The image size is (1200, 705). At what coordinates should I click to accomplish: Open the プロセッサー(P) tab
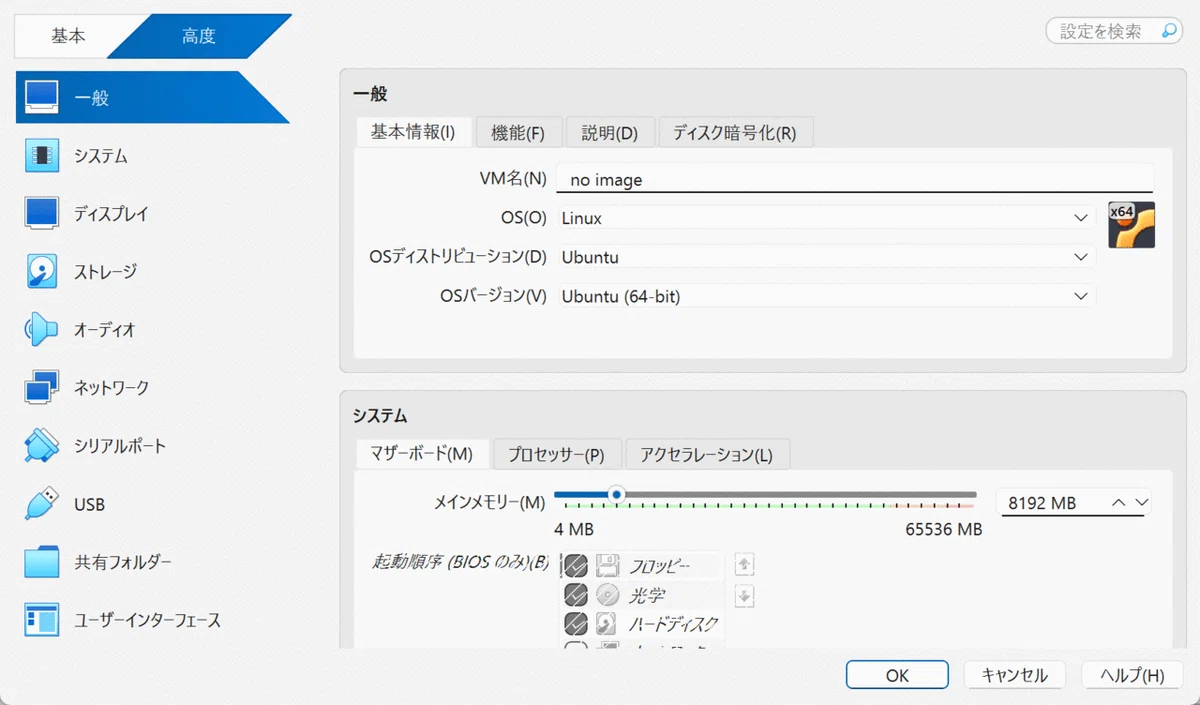pyautogui.click(x=557, y=454)
